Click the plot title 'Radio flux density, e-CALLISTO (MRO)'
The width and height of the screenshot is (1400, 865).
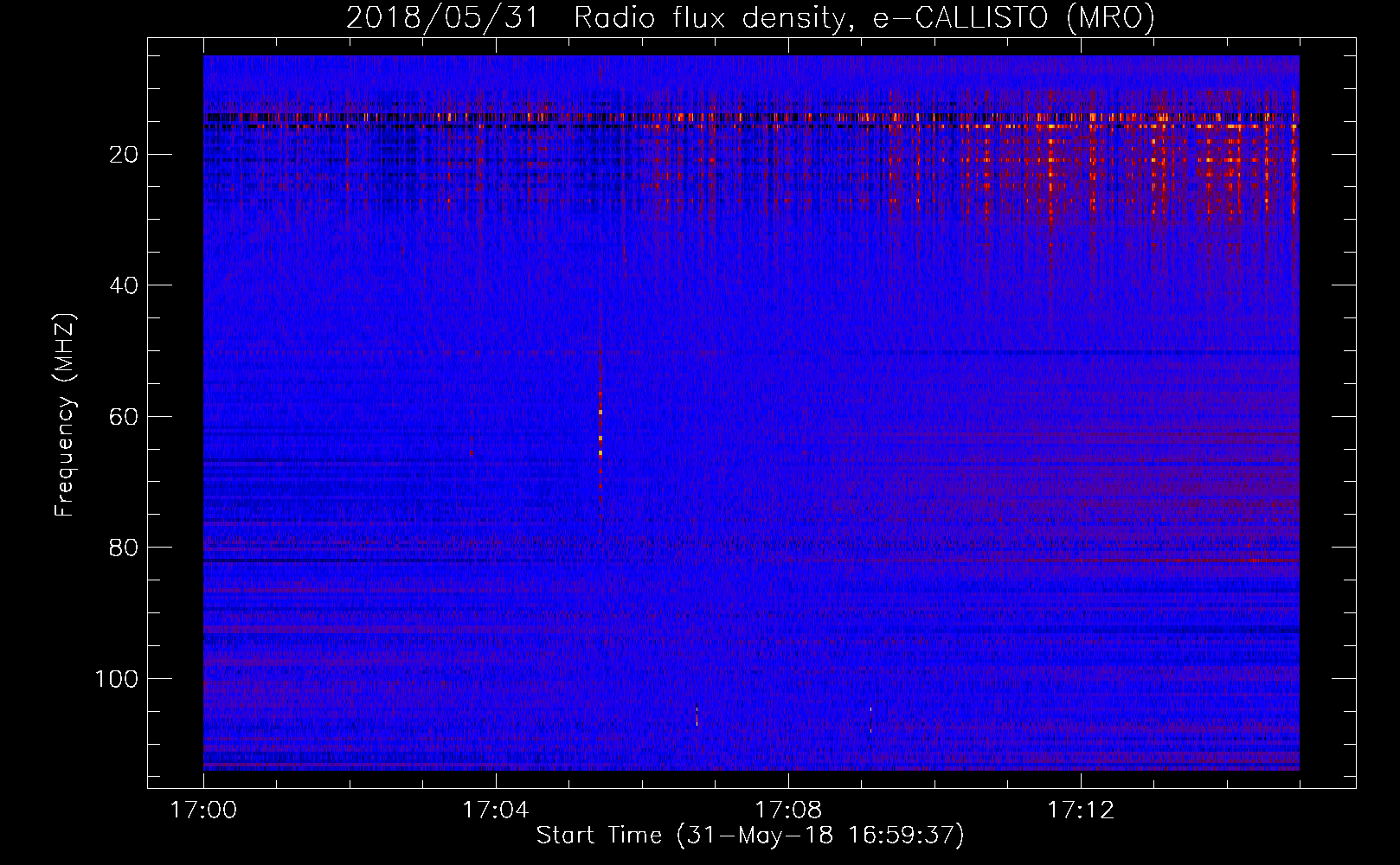864,17
